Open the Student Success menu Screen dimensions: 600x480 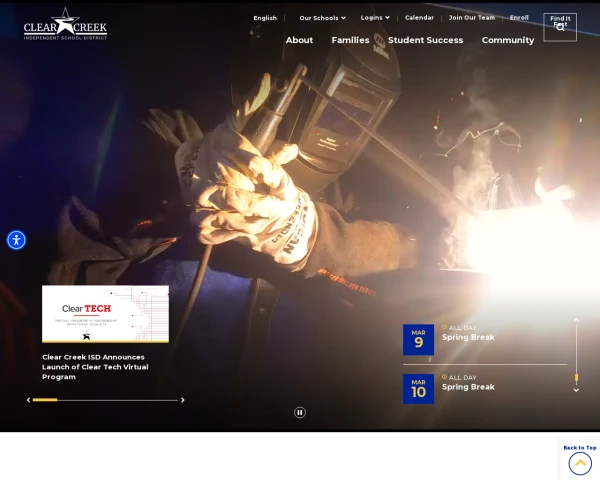425,40
